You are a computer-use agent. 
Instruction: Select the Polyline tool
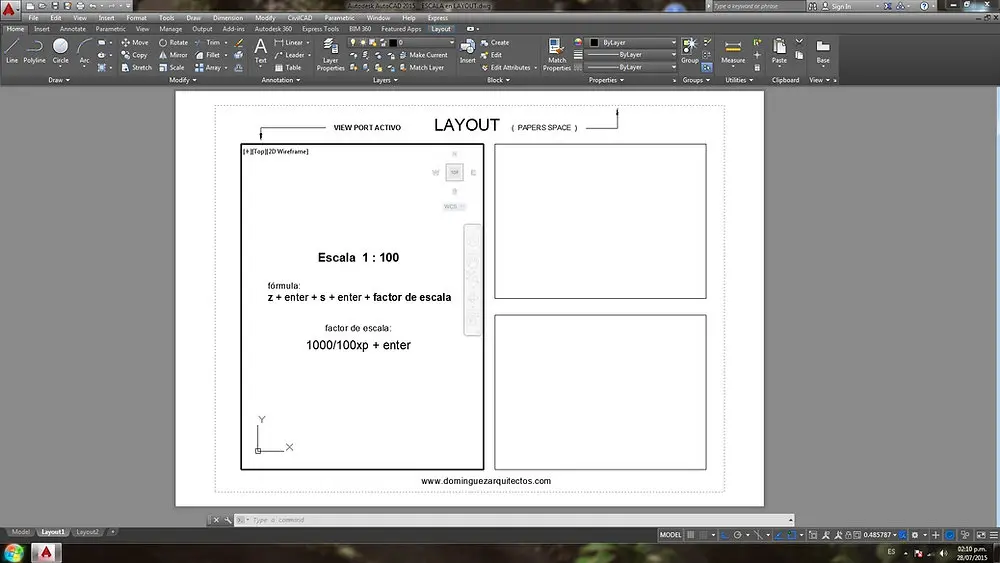(x=34, y=50)
